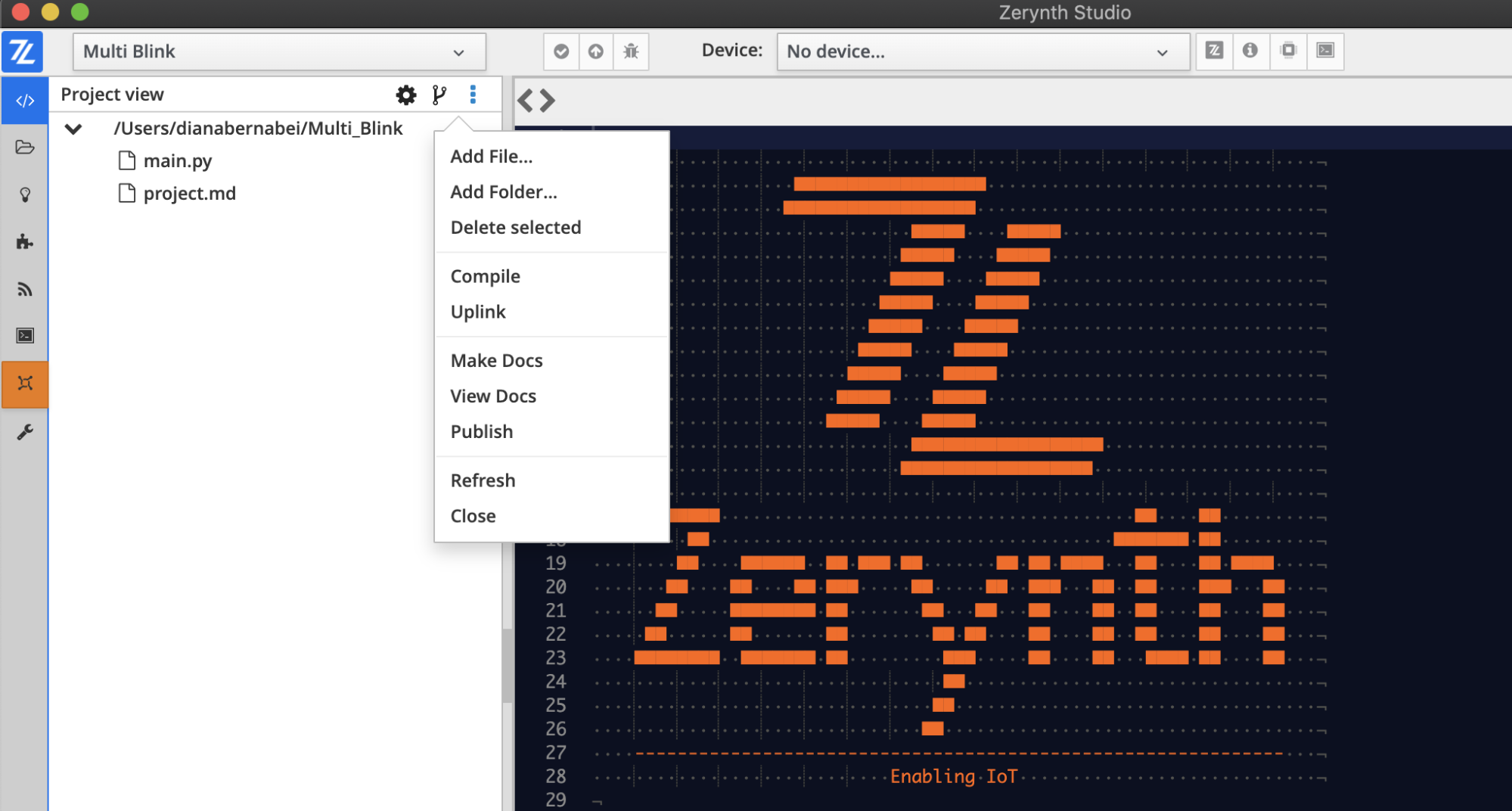Choose Close from project menu
Viewport: 1512px width, 811px height.
click(473, 516)
